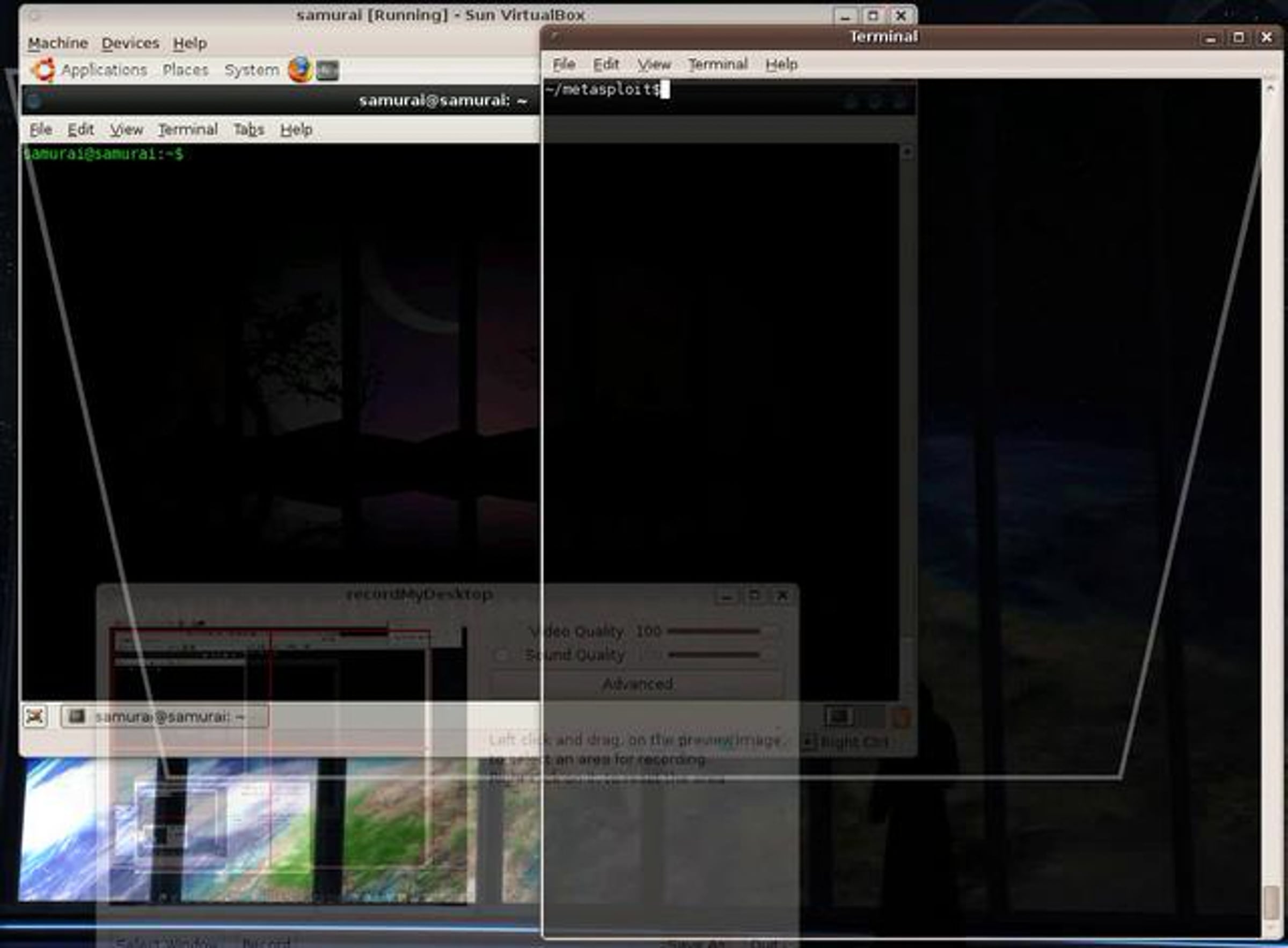Open the Tabs menu in samurai terminal

pos(248,130)
